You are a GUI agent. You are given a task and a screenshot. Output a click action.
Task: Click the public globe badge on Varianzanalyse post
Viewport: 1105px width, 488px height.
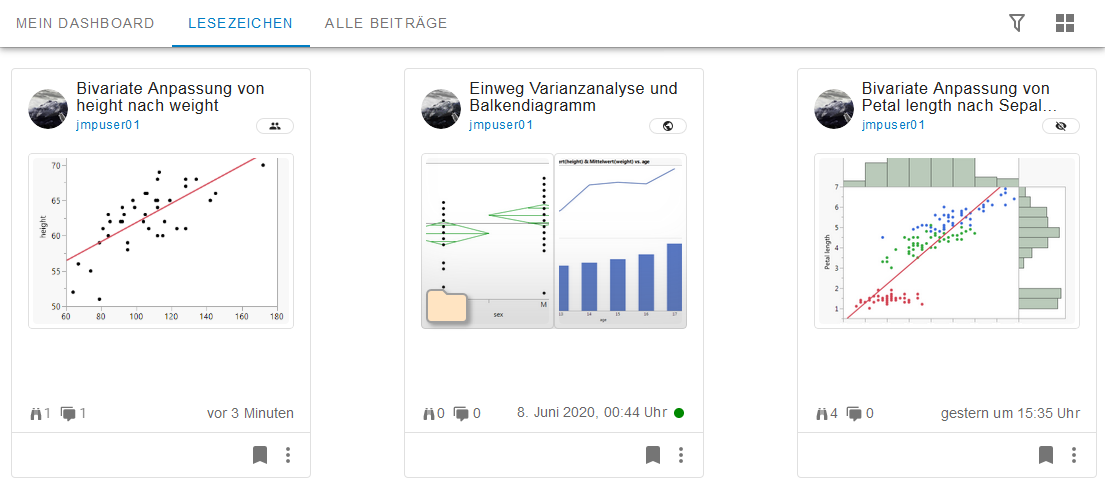coord(668,126)
